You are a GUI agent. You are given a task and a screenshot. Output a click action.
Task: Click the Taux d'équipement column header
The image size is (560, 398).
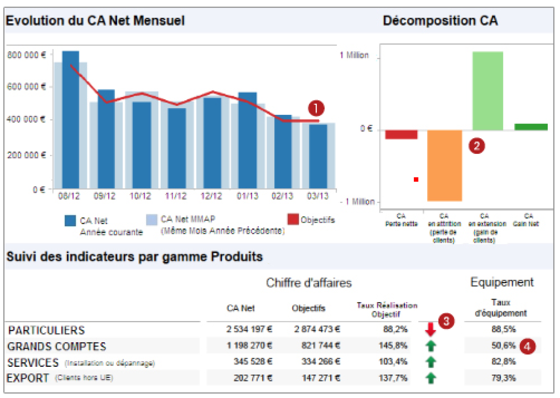click(x=500, y=308)
